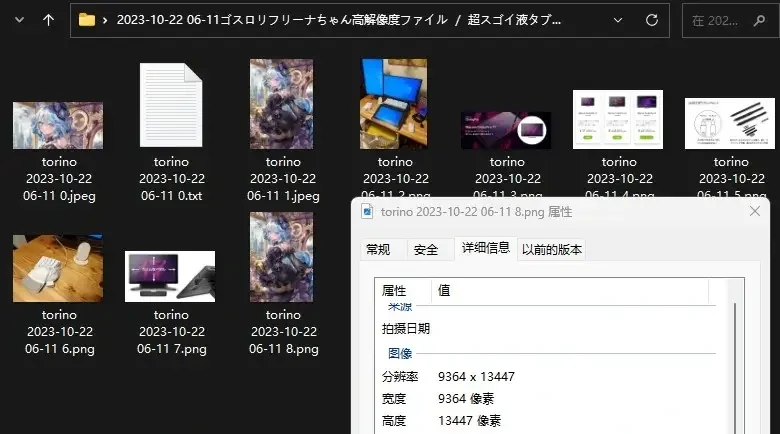Select torino 06-11 6.png keypad thumbnail
780x434 pixels.
58,268
